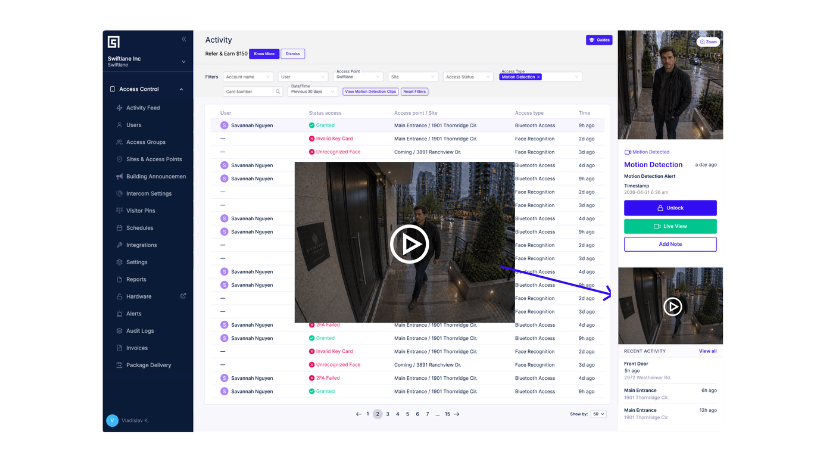The height and width of the screenshot is (462, 826).
Task: Open Reports in sidebar
Action: coord(136,279)
